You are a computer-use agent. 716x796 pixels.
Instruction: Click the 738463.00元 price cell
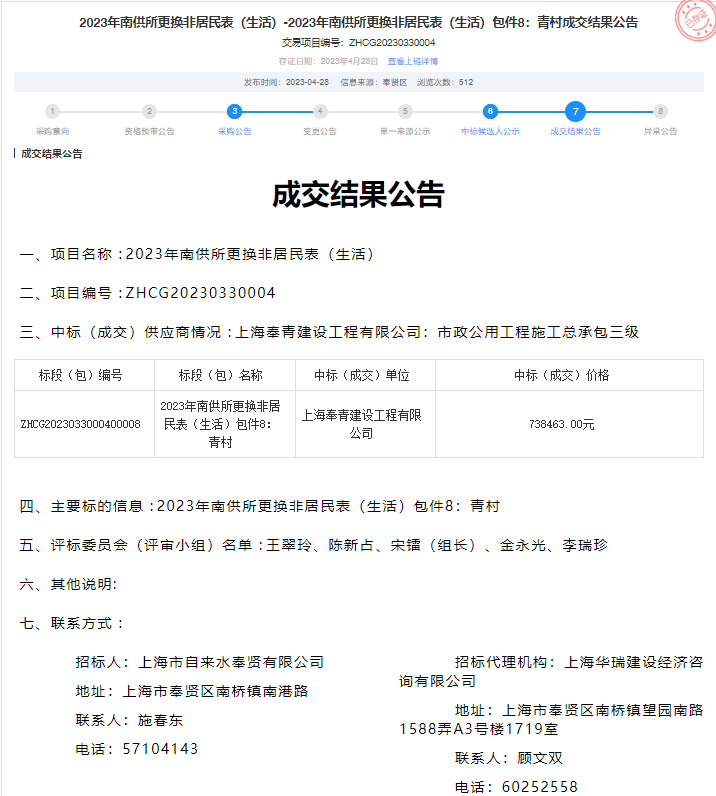click(561, 424)
